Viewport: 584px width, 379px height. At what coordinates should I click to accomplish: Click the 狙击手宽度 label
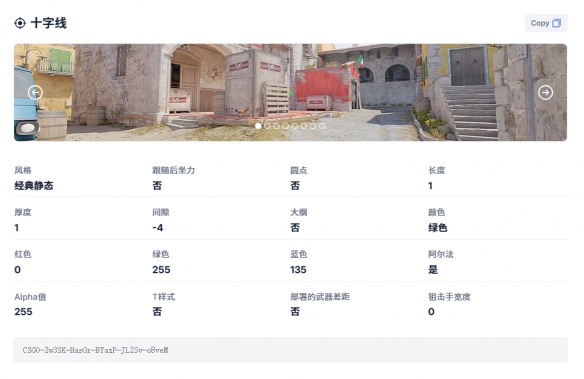pyautogui.click(x=449, y=297)
